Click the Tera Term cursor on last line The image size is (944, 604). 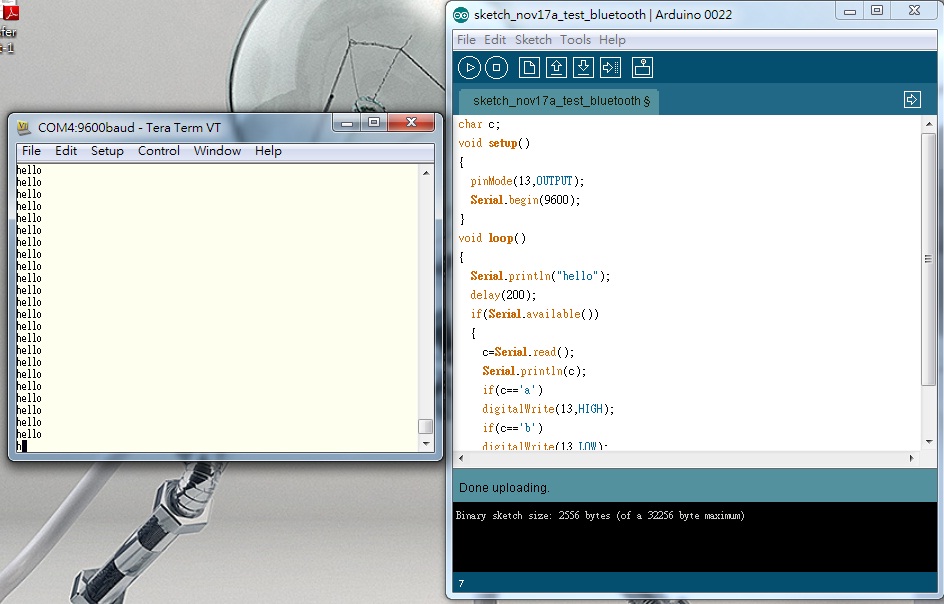[x=24, y=446]
